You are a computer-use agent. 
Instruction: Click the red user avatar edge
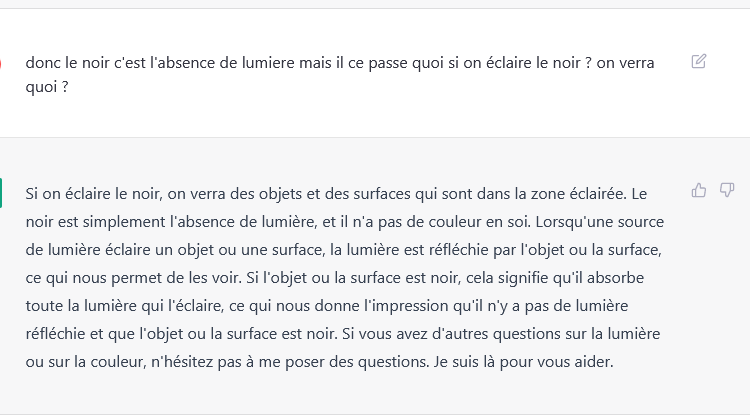(0, 64)
